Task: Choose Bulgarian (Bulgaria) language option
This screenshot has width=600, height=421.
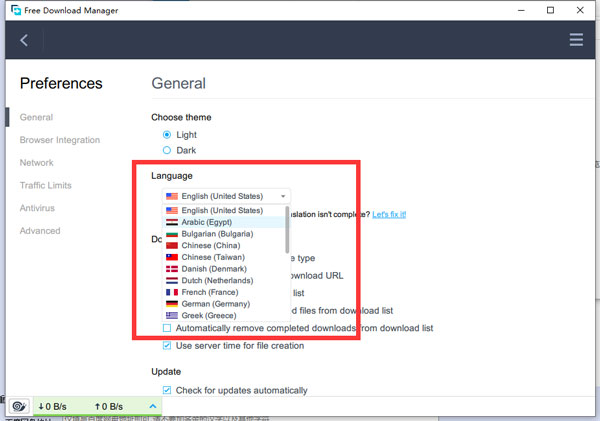Action: pos(224,234)
